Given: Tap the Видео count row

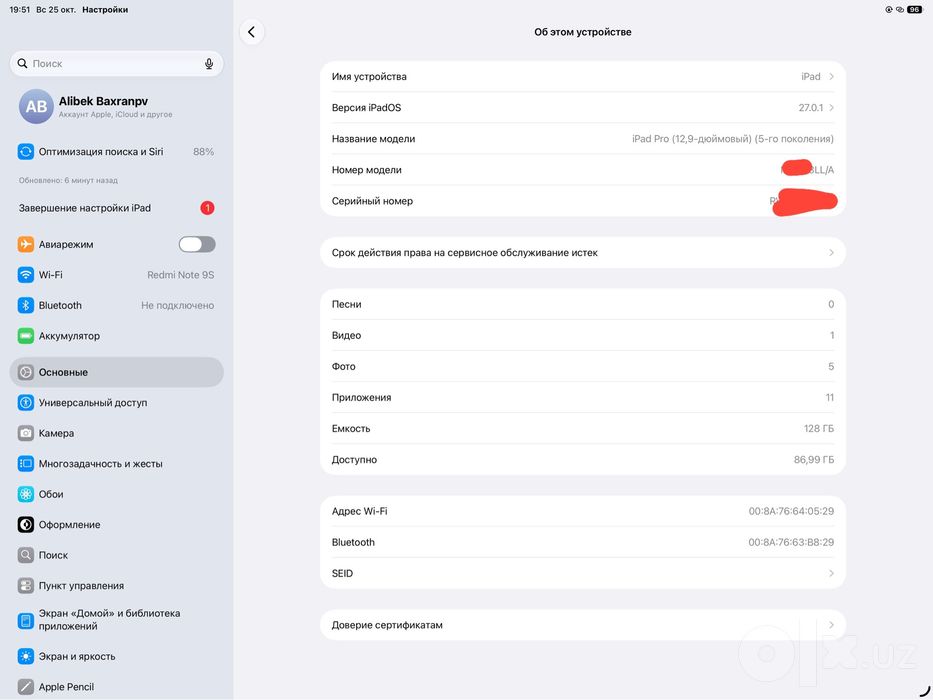Looking at the screenshot, I should 583,336.
